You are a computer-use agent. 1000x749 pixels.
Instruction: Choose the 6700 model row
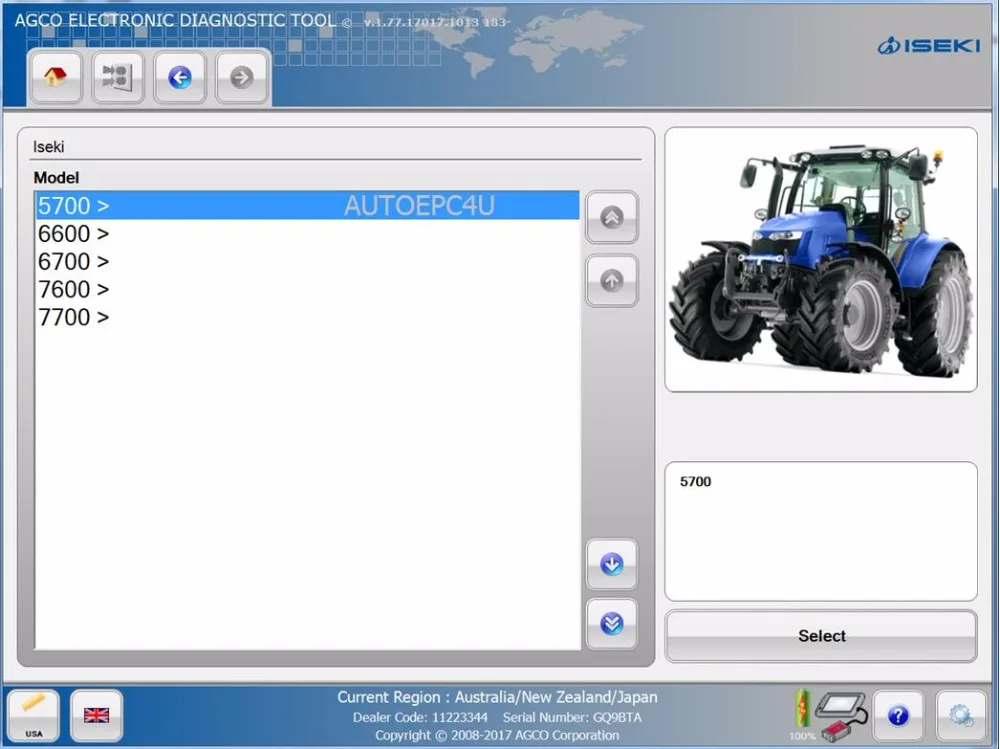pyautogui.click(x=307, y=262)
